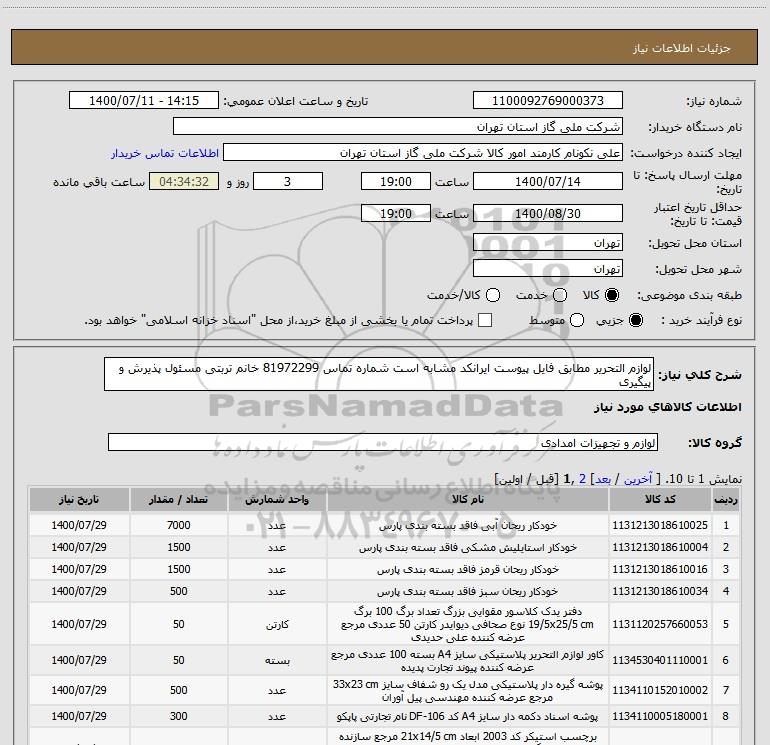The image size is (770, 745).
Task: Click the goods group field لوازم و تجهیزات امدادی
Action: click(383, 442)
